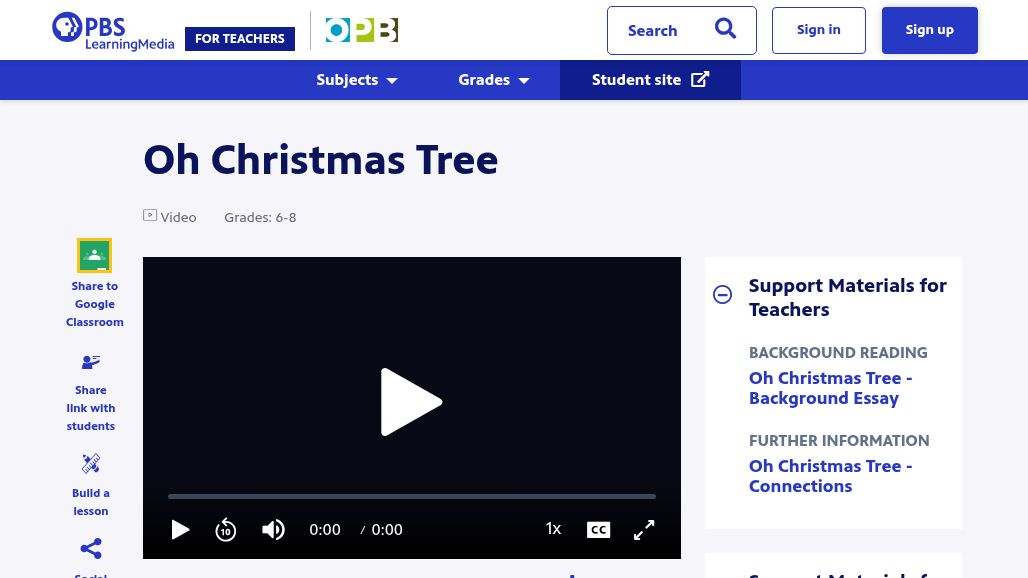
Task: Open the Student site link
Action: pos(650,80)
